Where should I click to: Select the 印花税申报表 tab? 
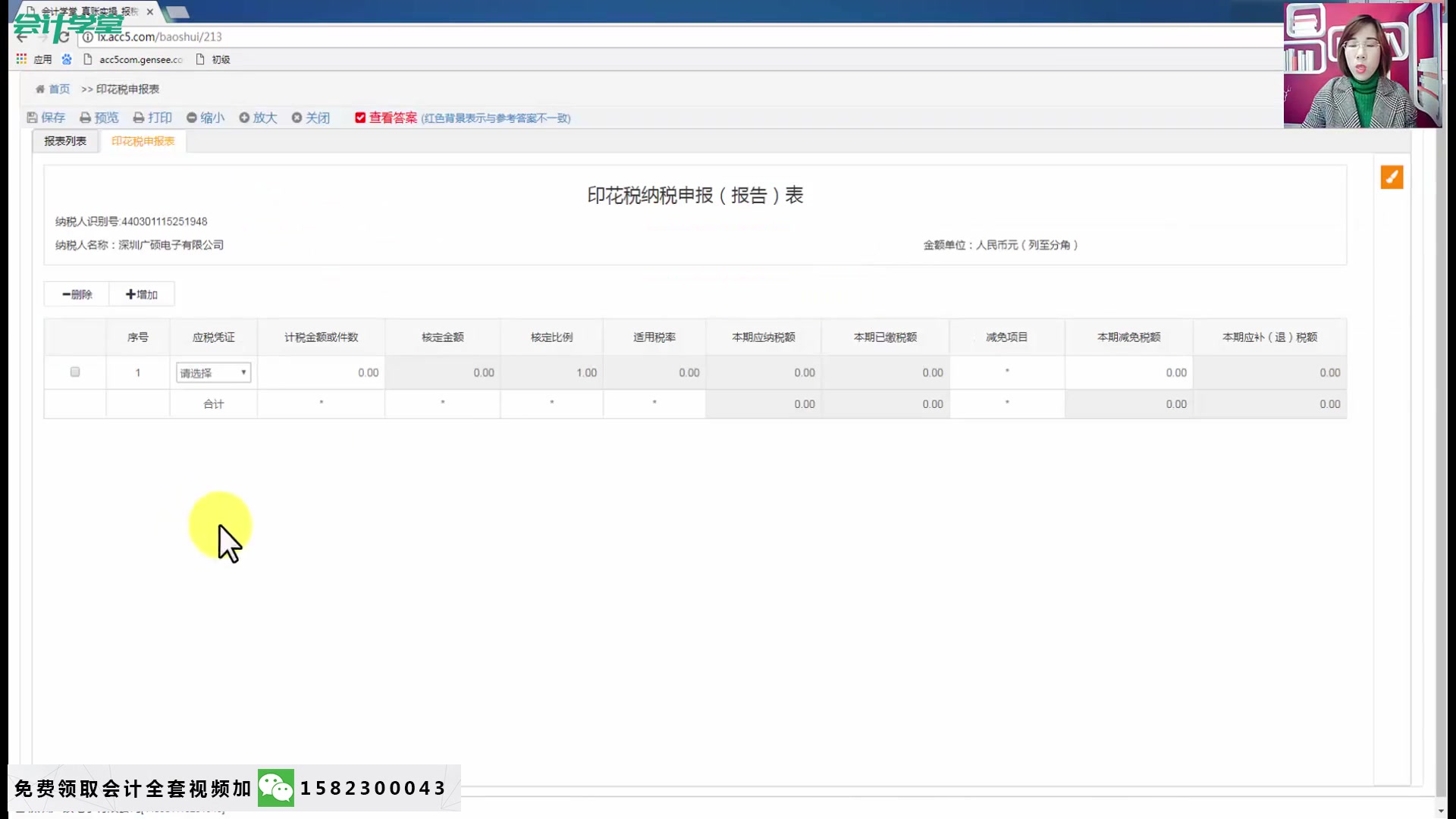(143, 141)
